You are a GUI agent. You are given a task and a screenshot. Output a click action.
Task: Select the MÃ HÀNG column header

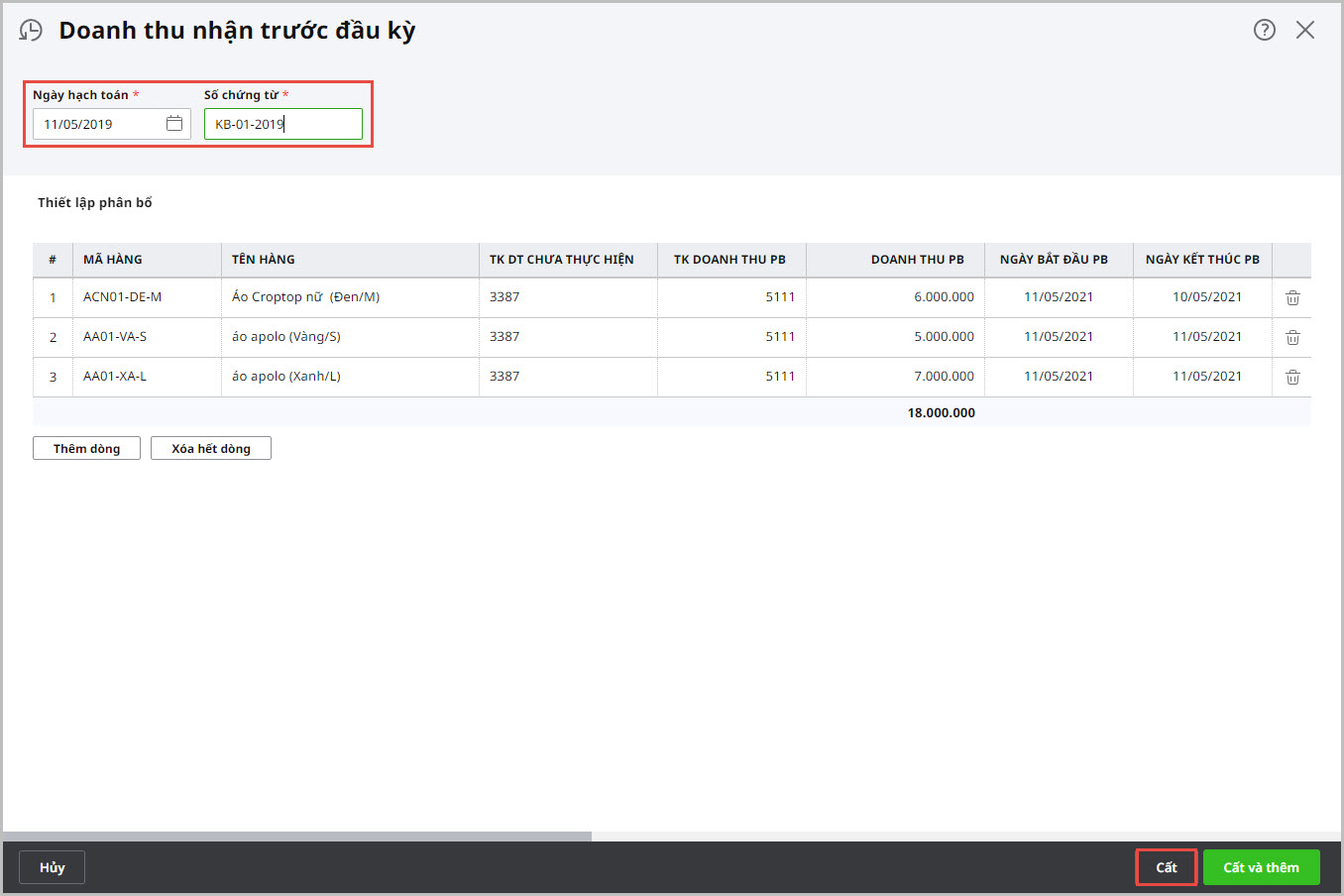(113, 260)
